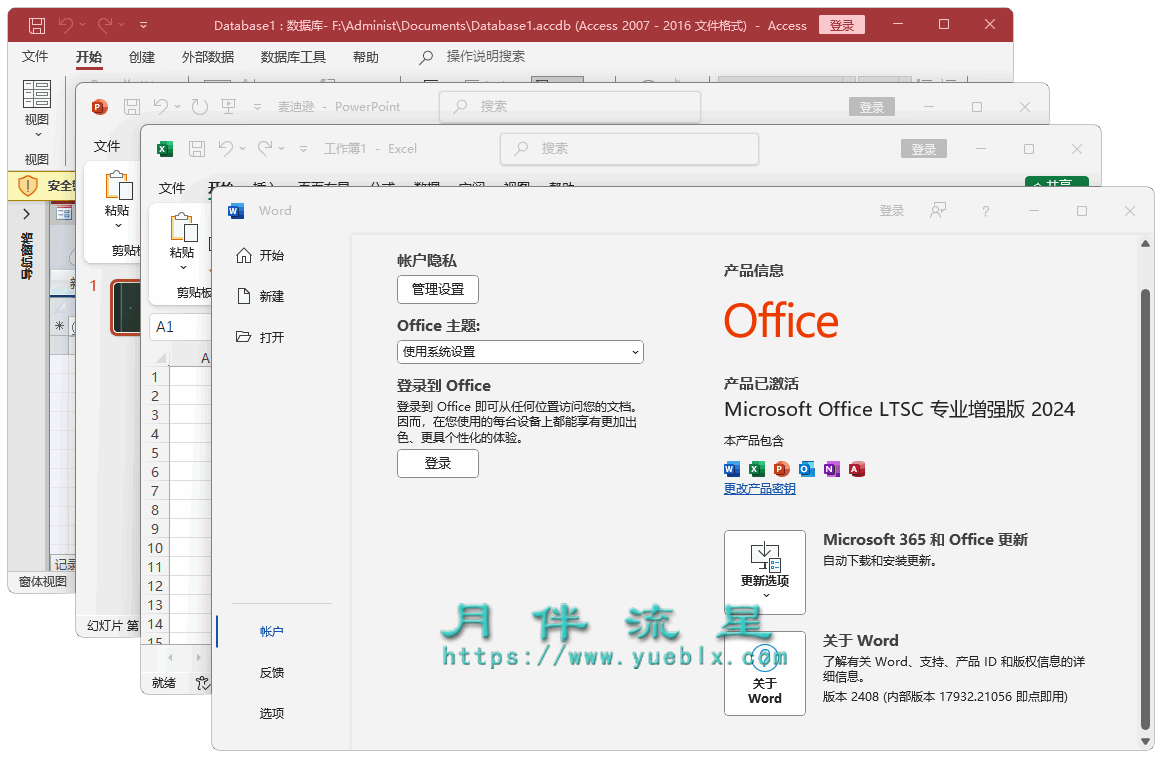Open 开始 home page in Word sidebar
This screenshot has height=761, width=1164.
point(261,255)
